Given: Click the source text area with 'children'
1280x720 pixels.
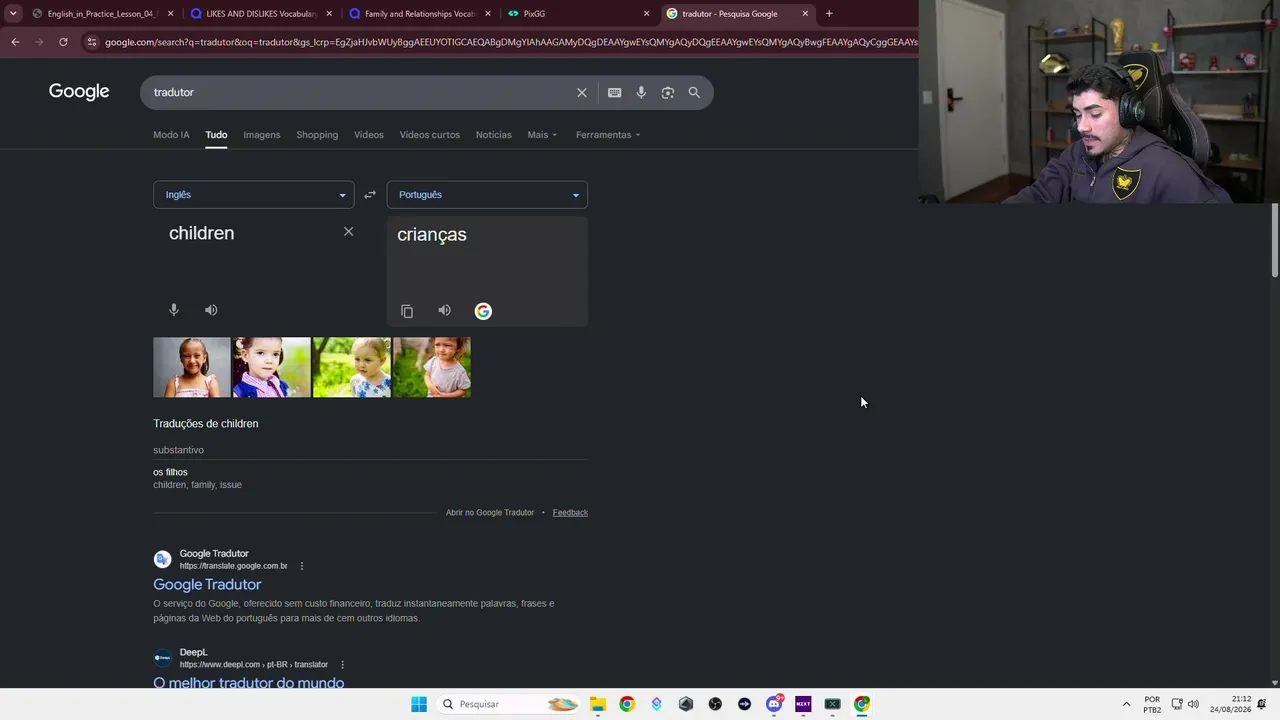Looking at the screenshot, I should (x=254, y=233).
